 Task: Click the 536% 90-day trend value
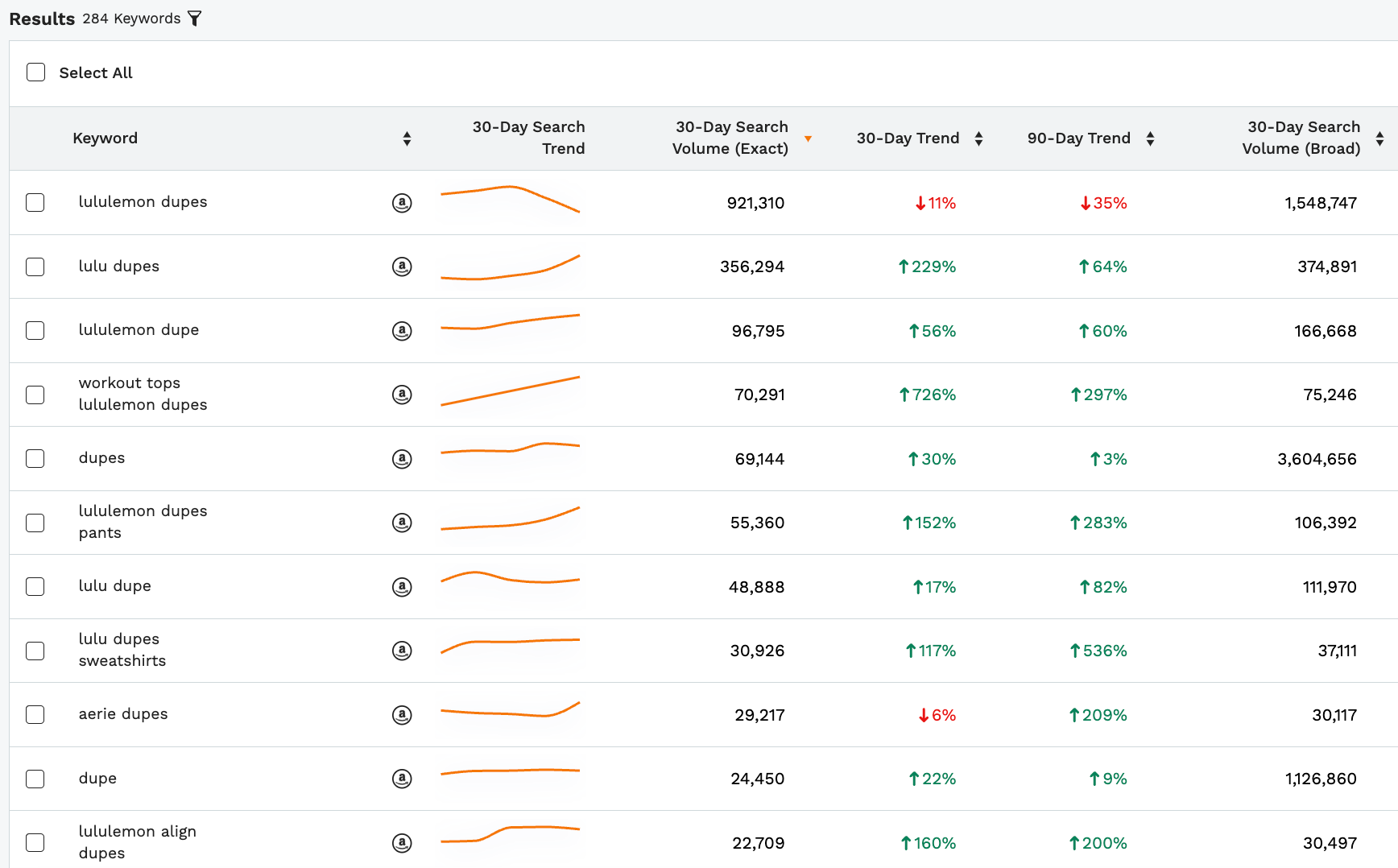pyautogui.click(x=1098, y=651)
